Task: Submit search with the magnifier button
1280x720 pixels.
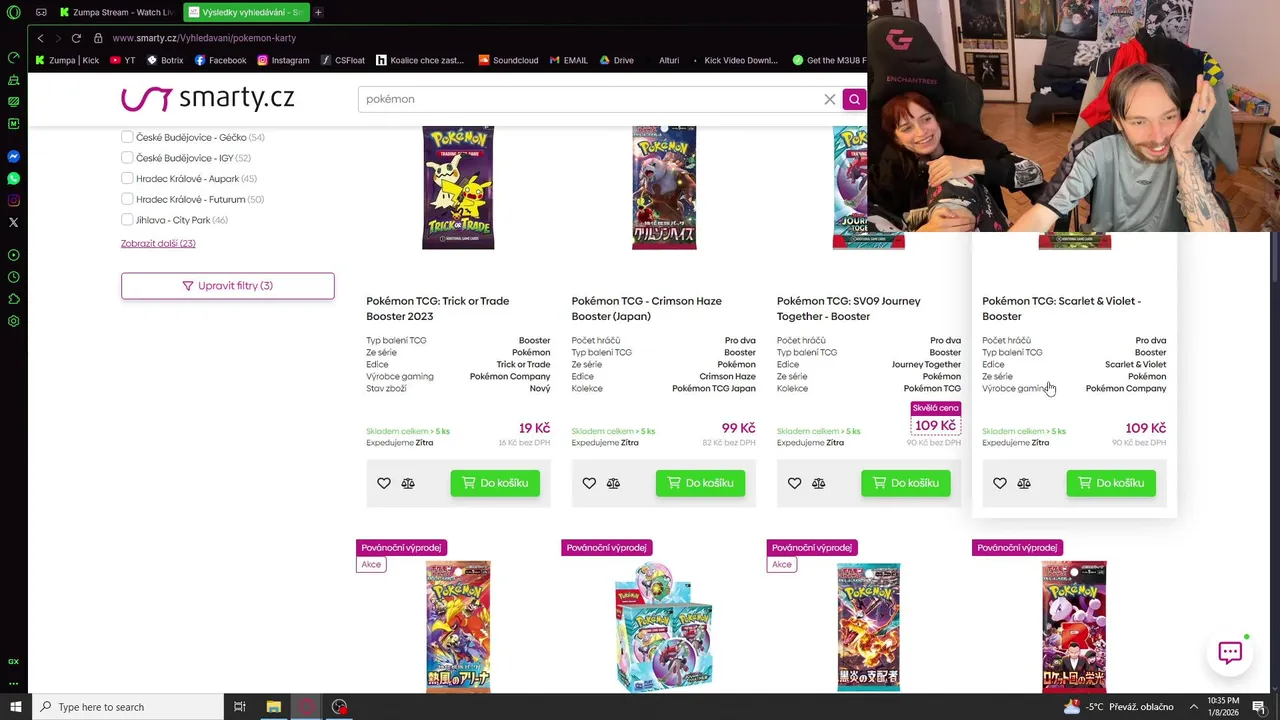Action: (x=854, y=99)
